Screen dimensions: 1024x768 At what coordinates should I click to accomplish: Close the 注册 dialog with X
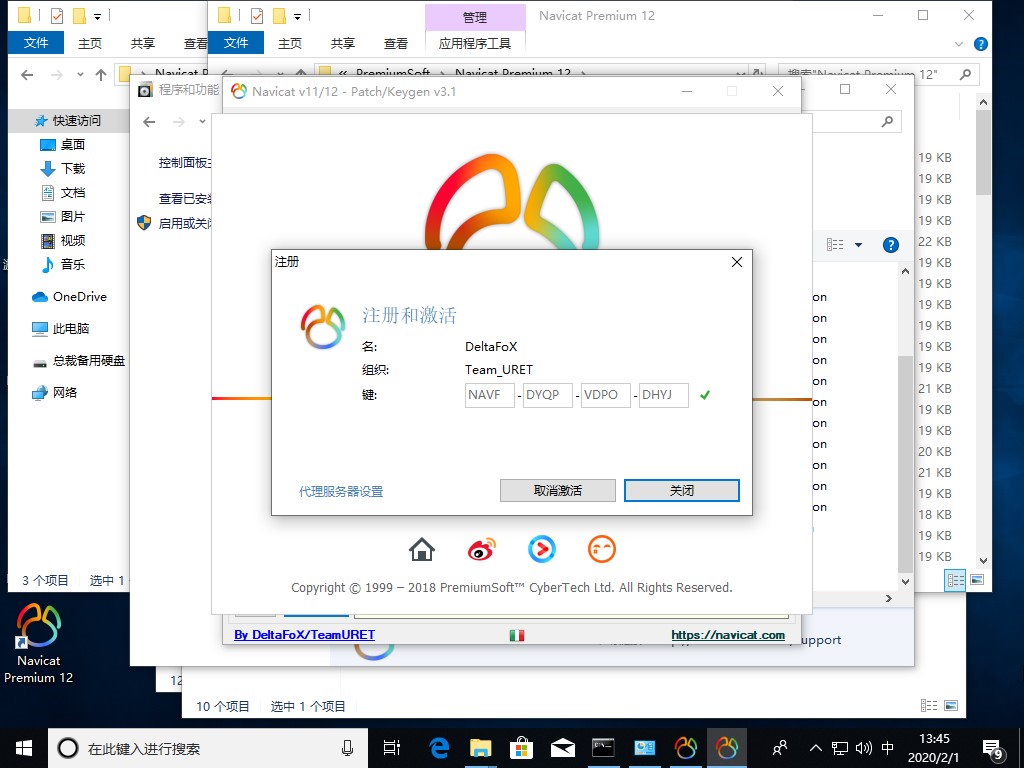737,262
